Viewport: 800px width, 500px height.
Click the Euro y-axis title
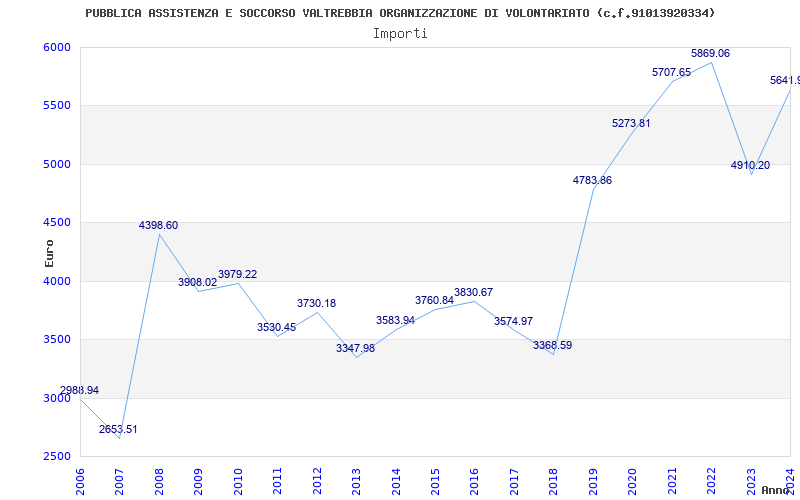point(49,253)
